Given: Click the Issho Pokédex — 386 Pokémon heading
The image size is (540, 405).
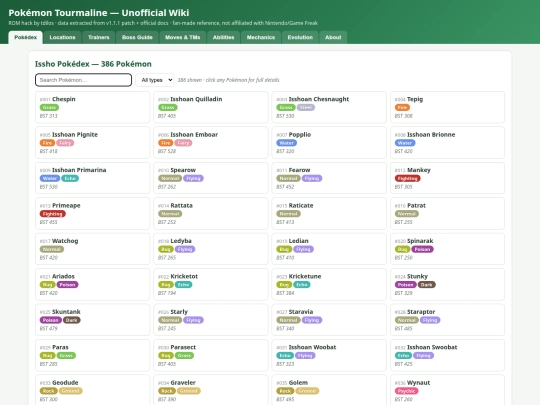Looking at the screenshot, I should point(93,64).
